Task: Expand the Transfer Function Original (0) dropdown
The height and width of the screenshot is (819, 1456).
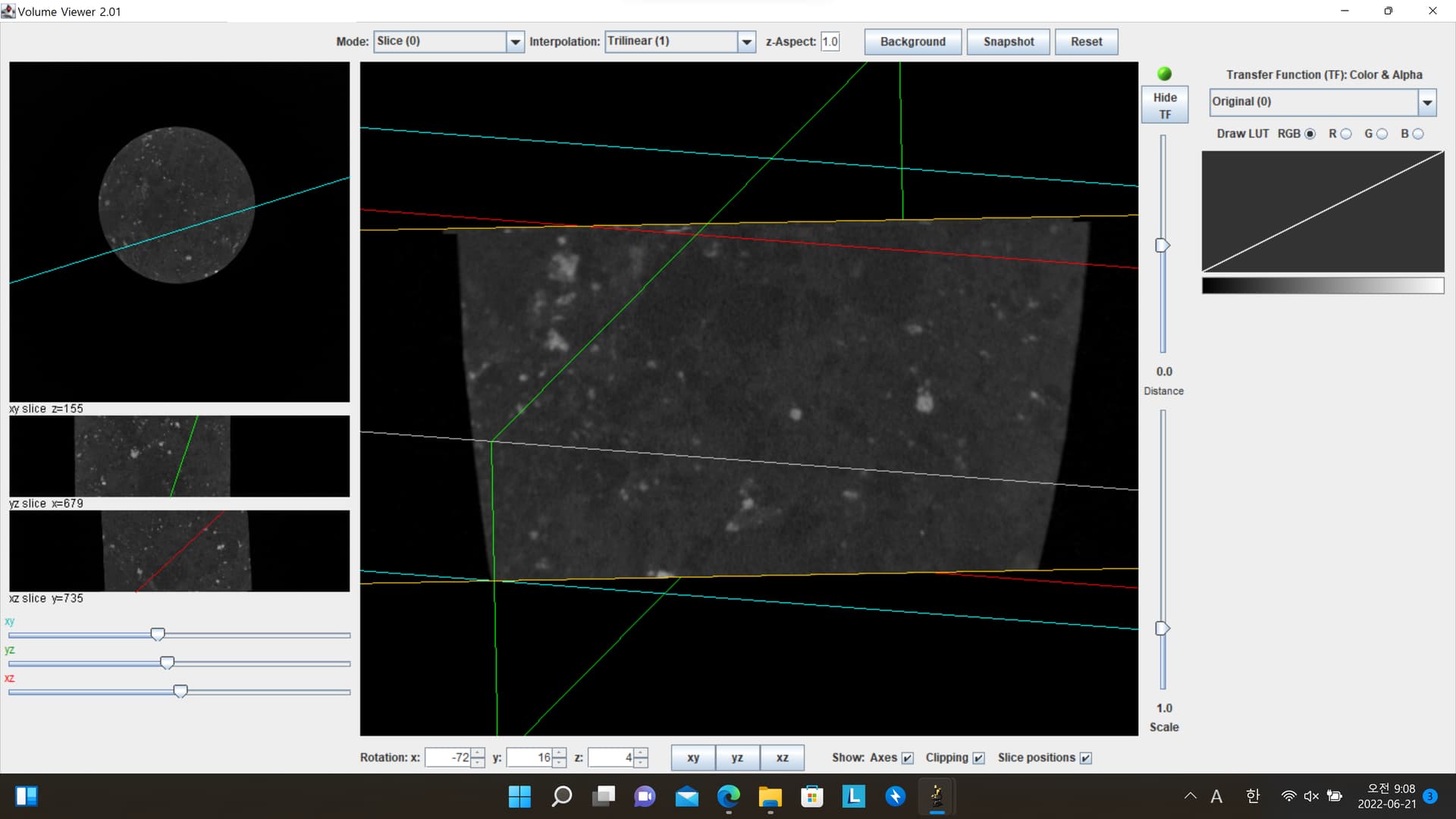Action: (x=1427, y=102)
